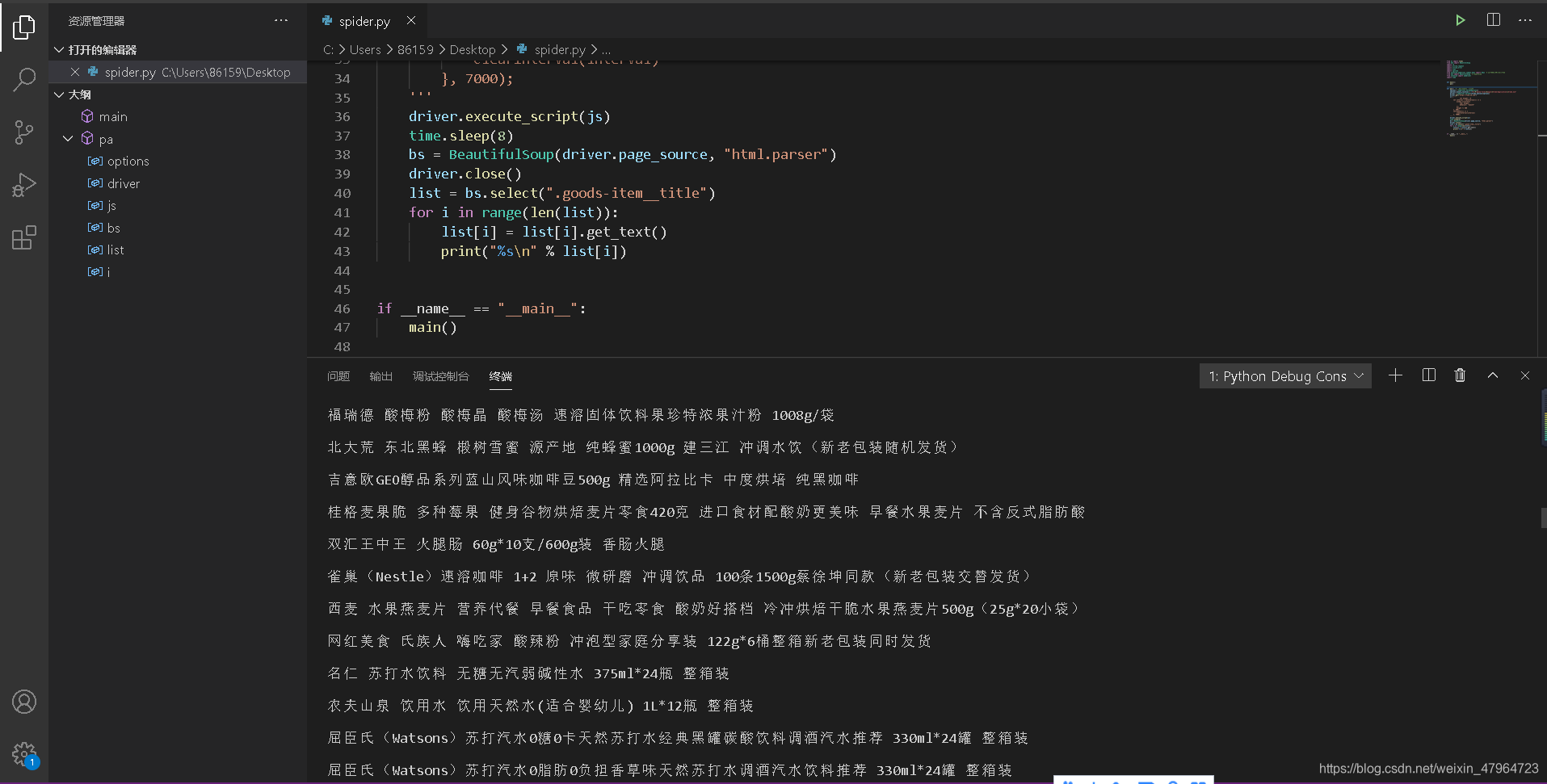1547x784 pixels.
Task: Click the 86159 breadcrumb segment
Action: [x=415, y=50]
